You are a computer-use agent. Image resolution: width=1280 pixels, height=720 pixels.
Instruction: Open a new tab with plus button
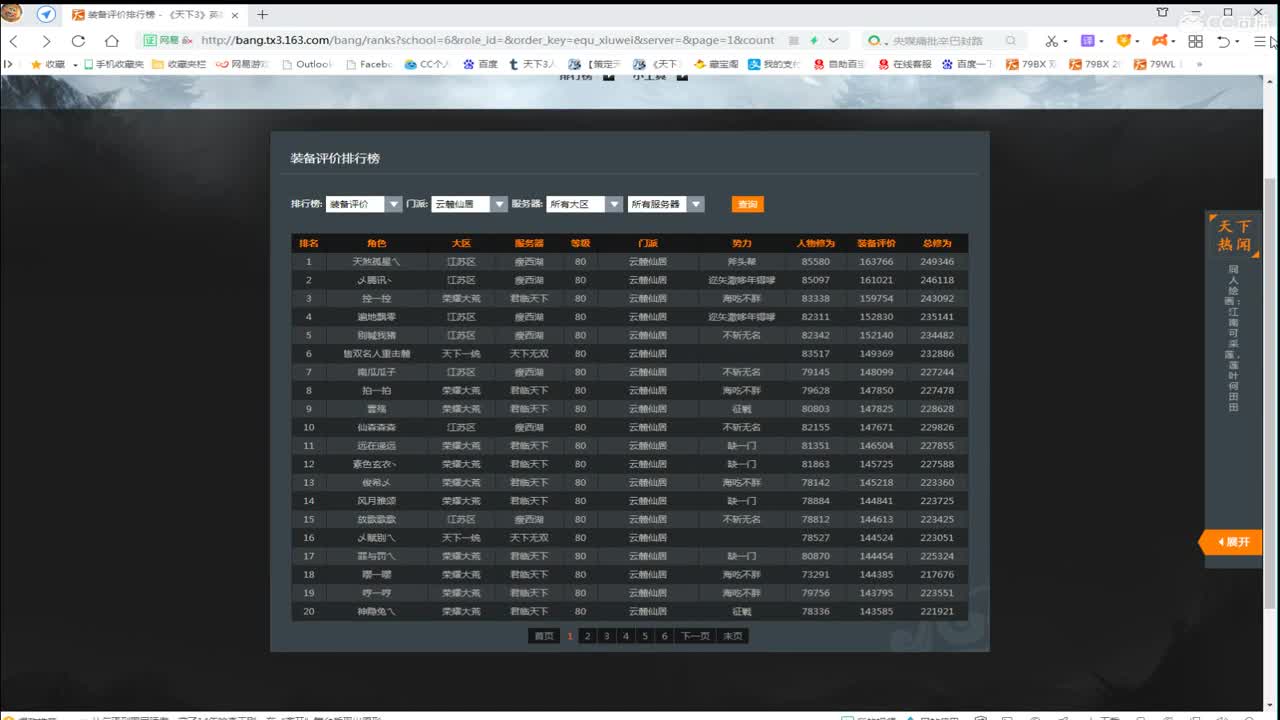263,15
